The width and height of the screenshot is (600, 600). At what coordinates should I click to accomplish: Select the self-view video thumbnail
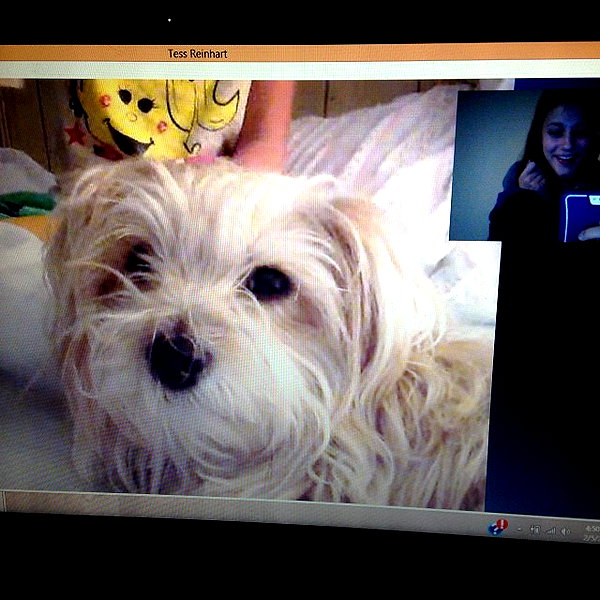525,165
